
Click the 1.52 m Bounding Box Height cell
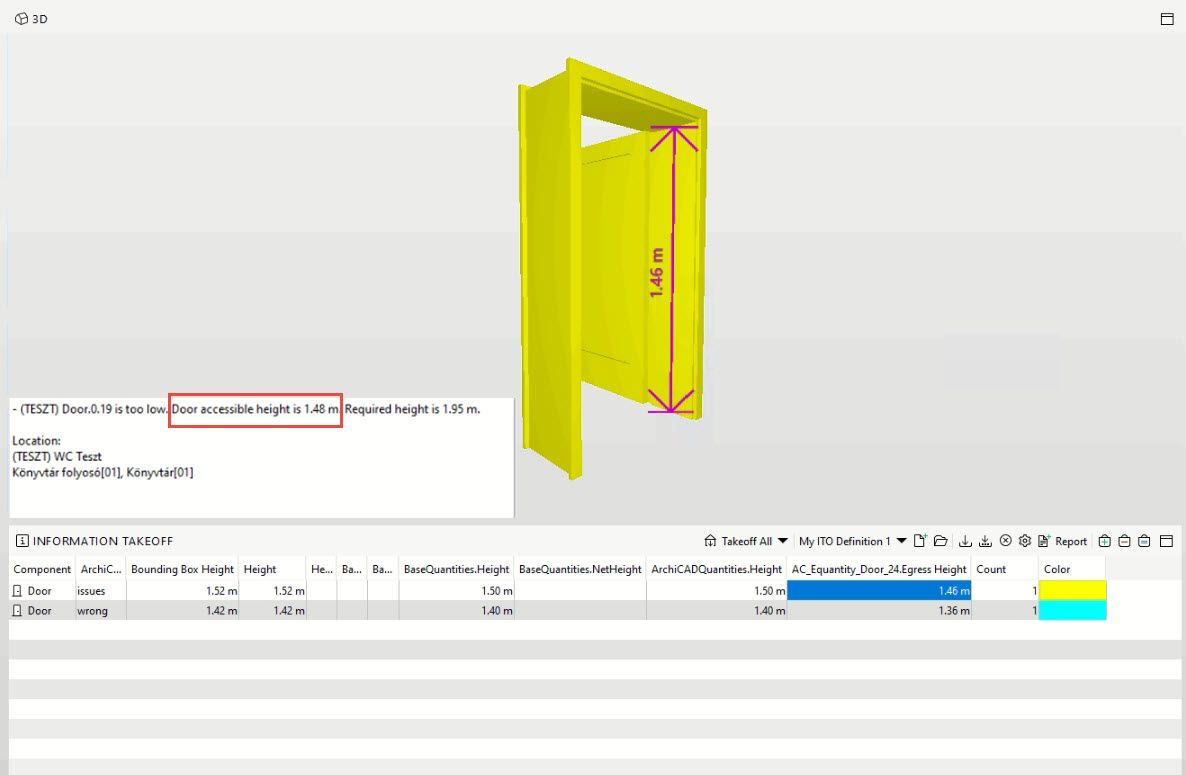[x=182, y=591]
